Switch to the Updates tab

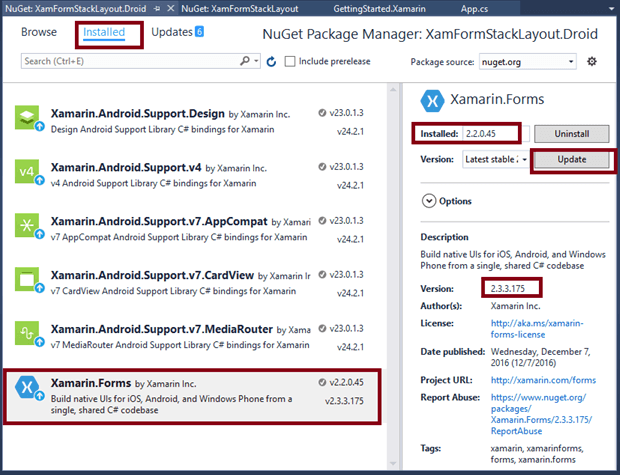(172, 32)
